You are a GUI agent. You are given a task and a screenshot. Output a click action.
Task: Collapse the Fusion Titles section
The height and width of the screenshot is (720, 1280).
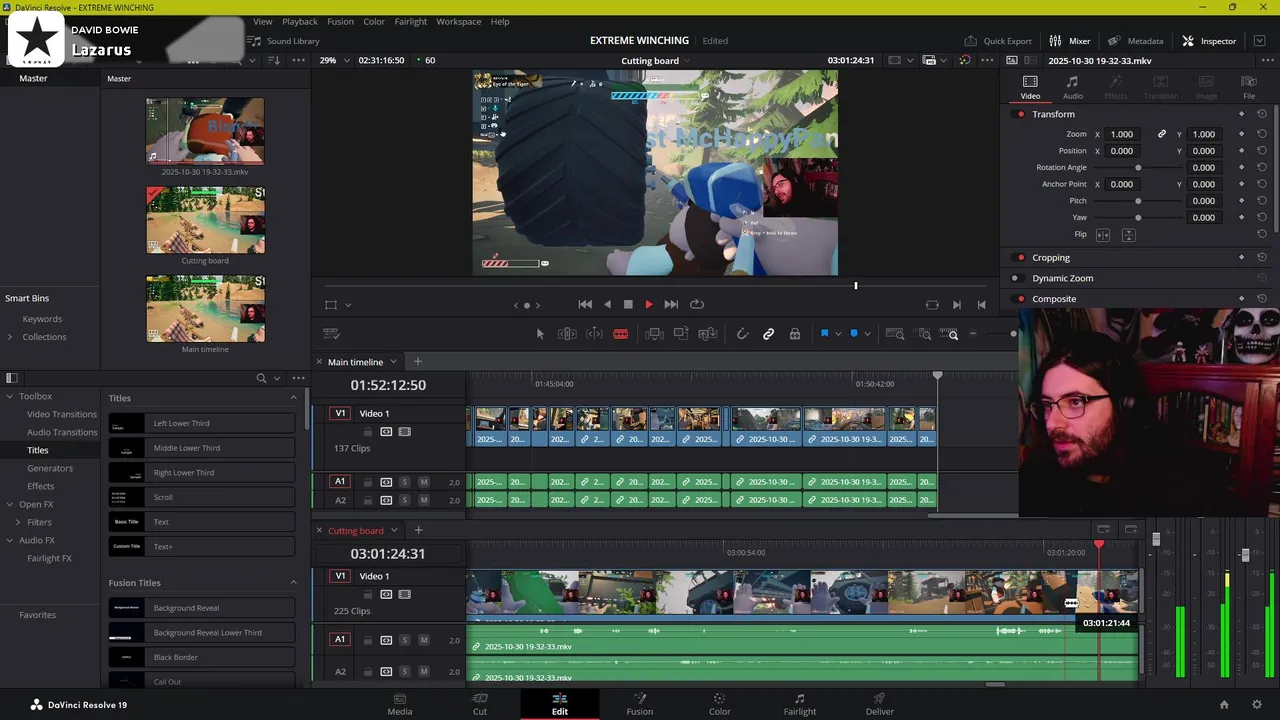pos(293,583)
